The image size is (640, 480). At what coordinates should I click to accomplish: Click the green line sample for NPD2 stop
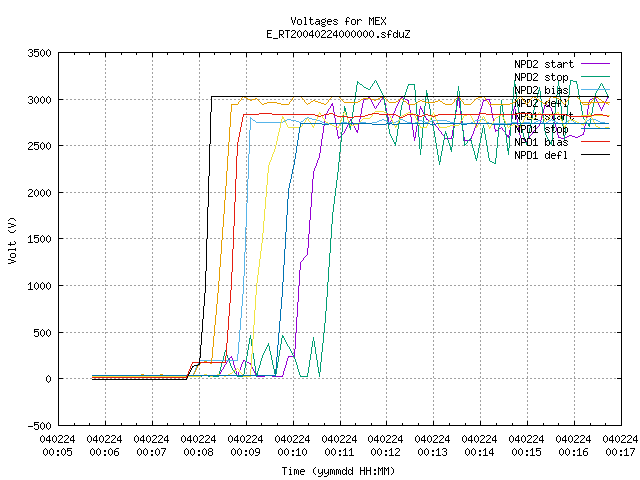pyautogui.click(x=596, y=77)
